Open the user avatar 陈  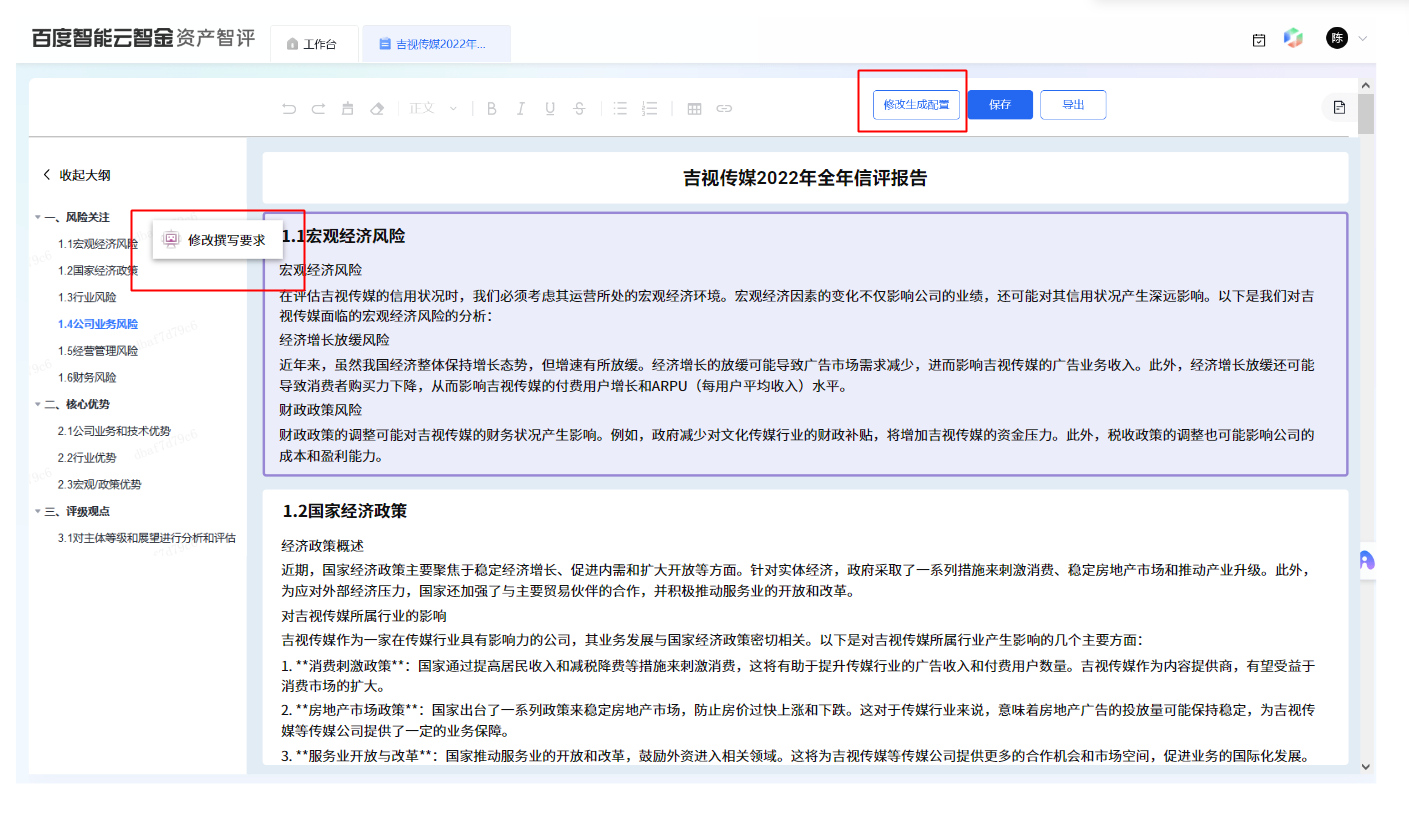[1337, 38]
